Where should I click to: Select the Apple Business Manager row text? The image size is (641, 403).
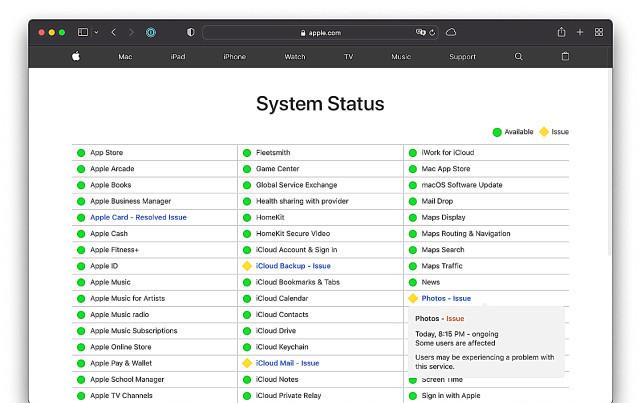pyautogui.click(x=130, y=202)
